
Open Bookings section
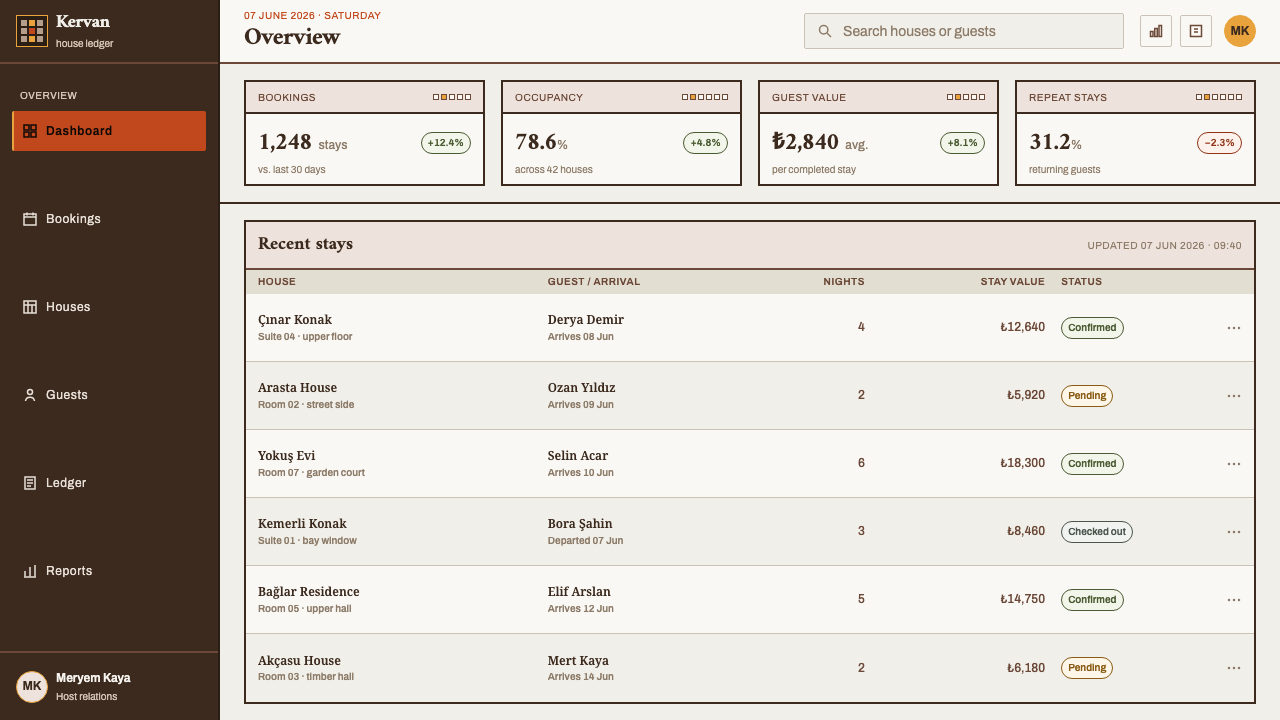109,219
